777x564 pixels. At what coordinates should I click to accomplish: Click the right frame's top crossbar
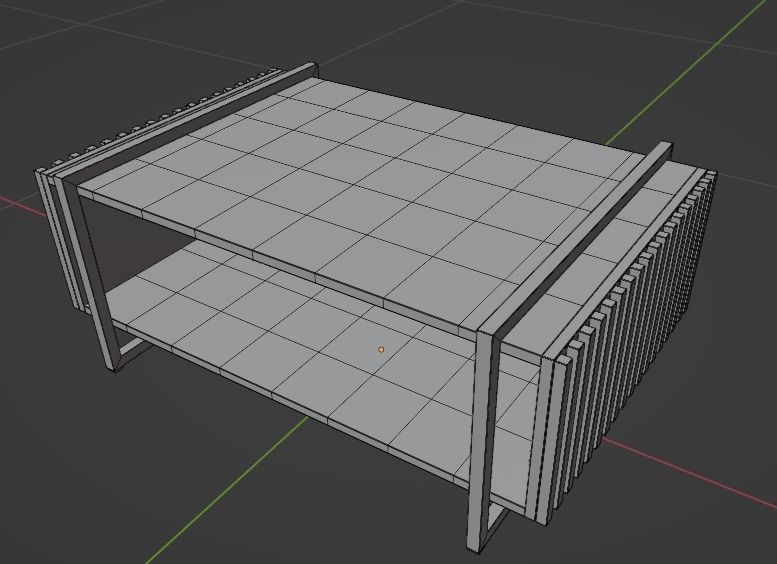point(575,238)
